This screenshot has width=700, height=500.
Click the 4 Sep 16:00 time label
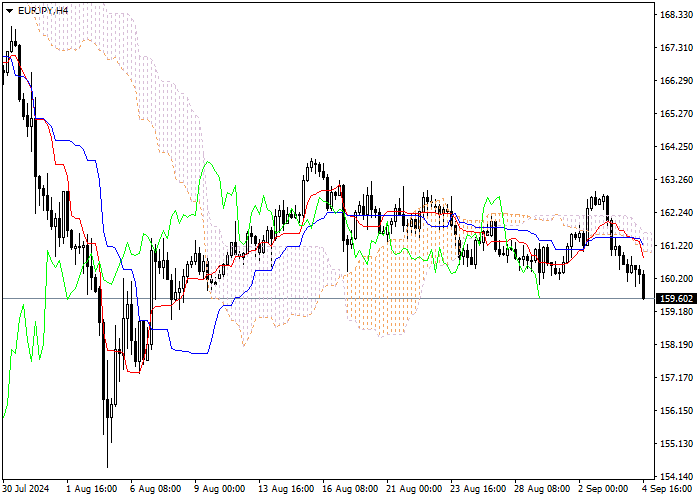667,488
